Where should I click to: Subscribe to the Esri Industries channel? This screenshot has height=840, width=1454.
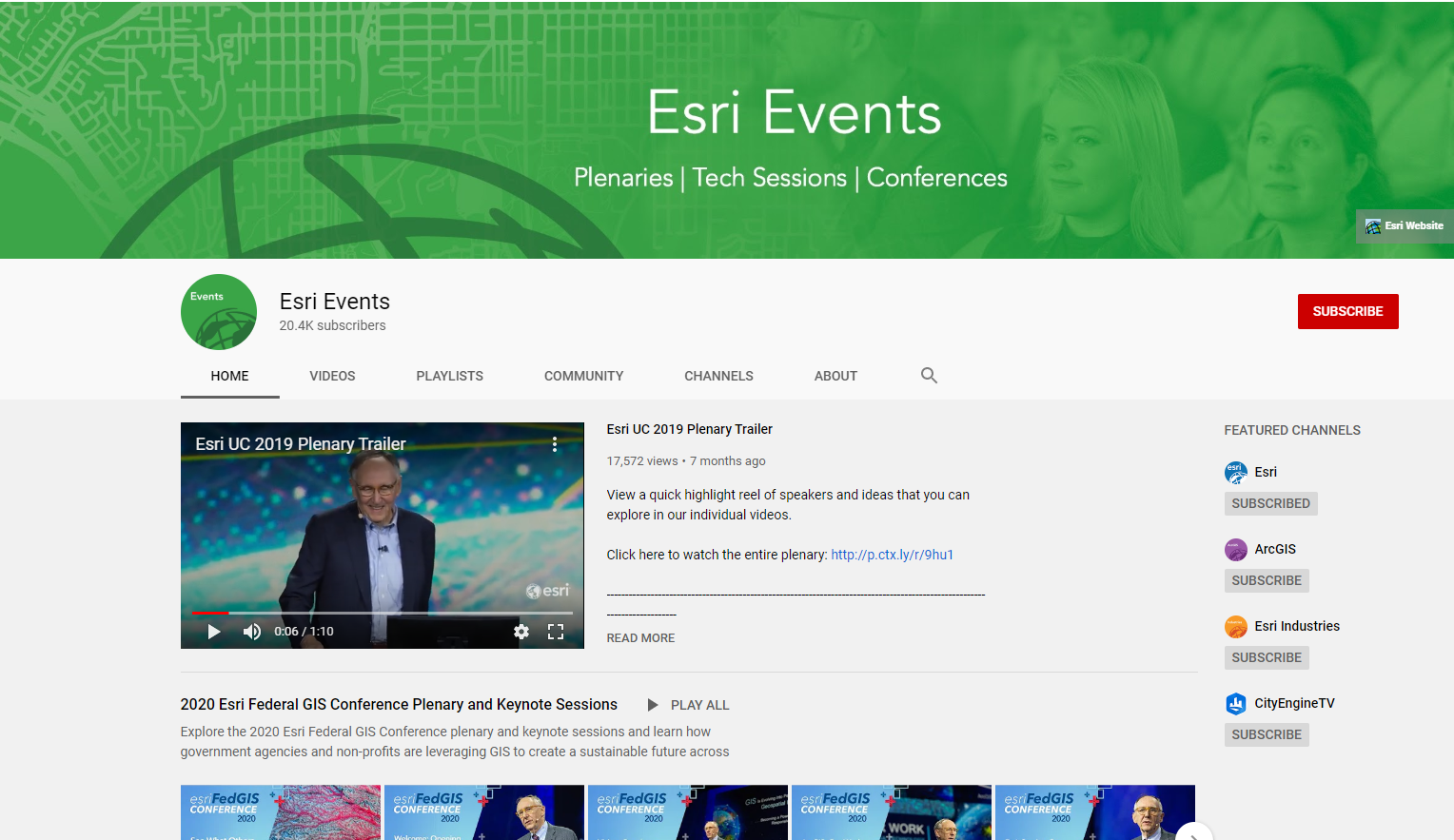[1267, 657]
